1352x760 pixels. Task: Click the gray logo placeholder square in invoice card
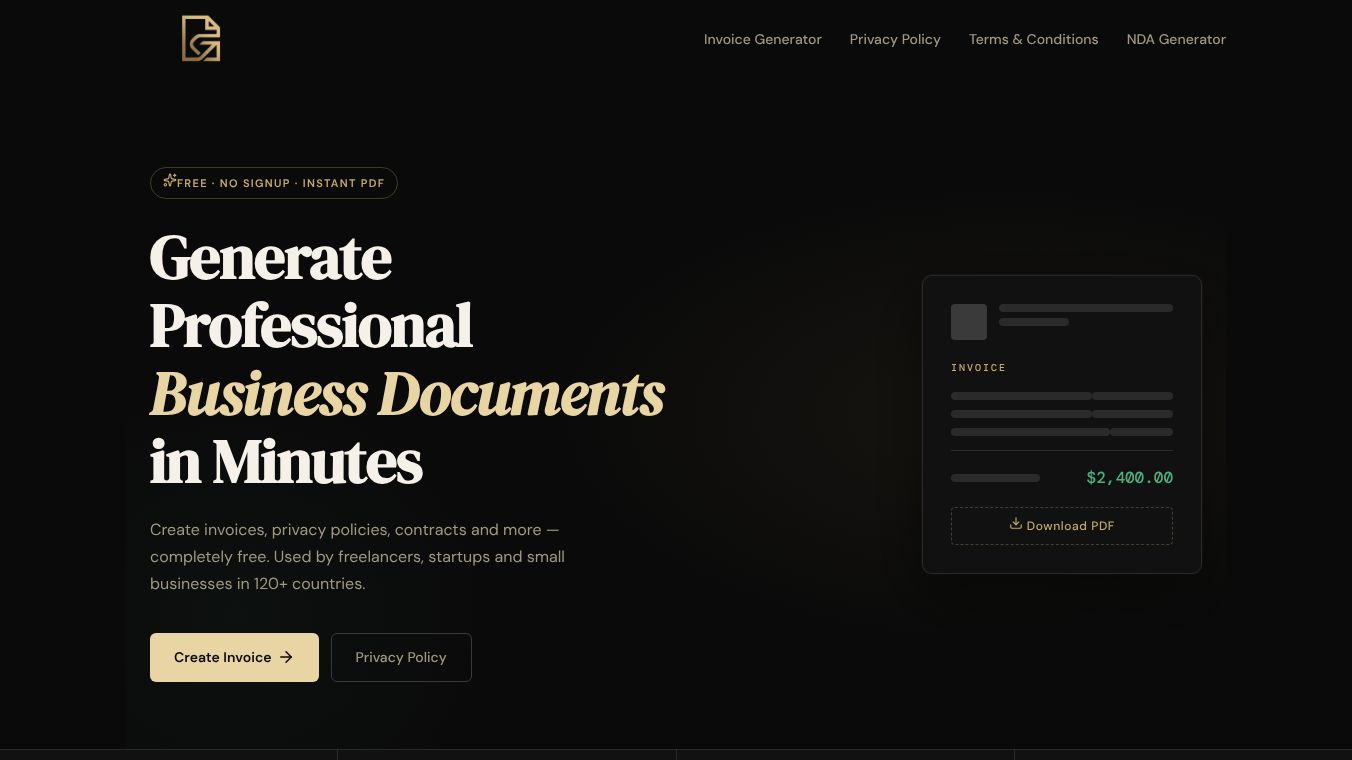click(x=969, y=322)
